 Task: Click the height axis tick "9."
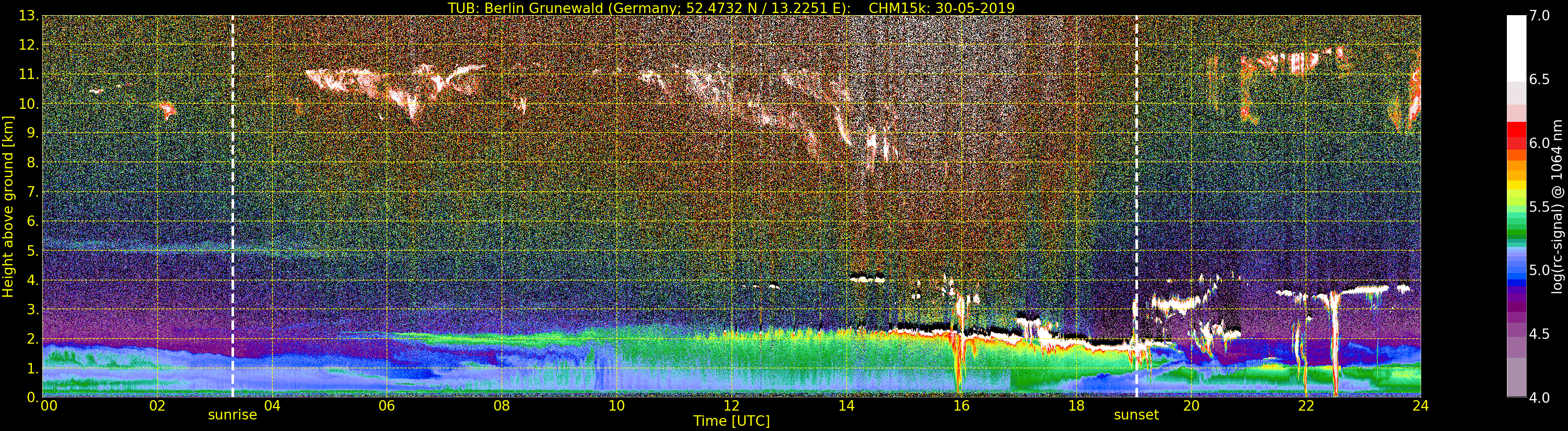33,133
